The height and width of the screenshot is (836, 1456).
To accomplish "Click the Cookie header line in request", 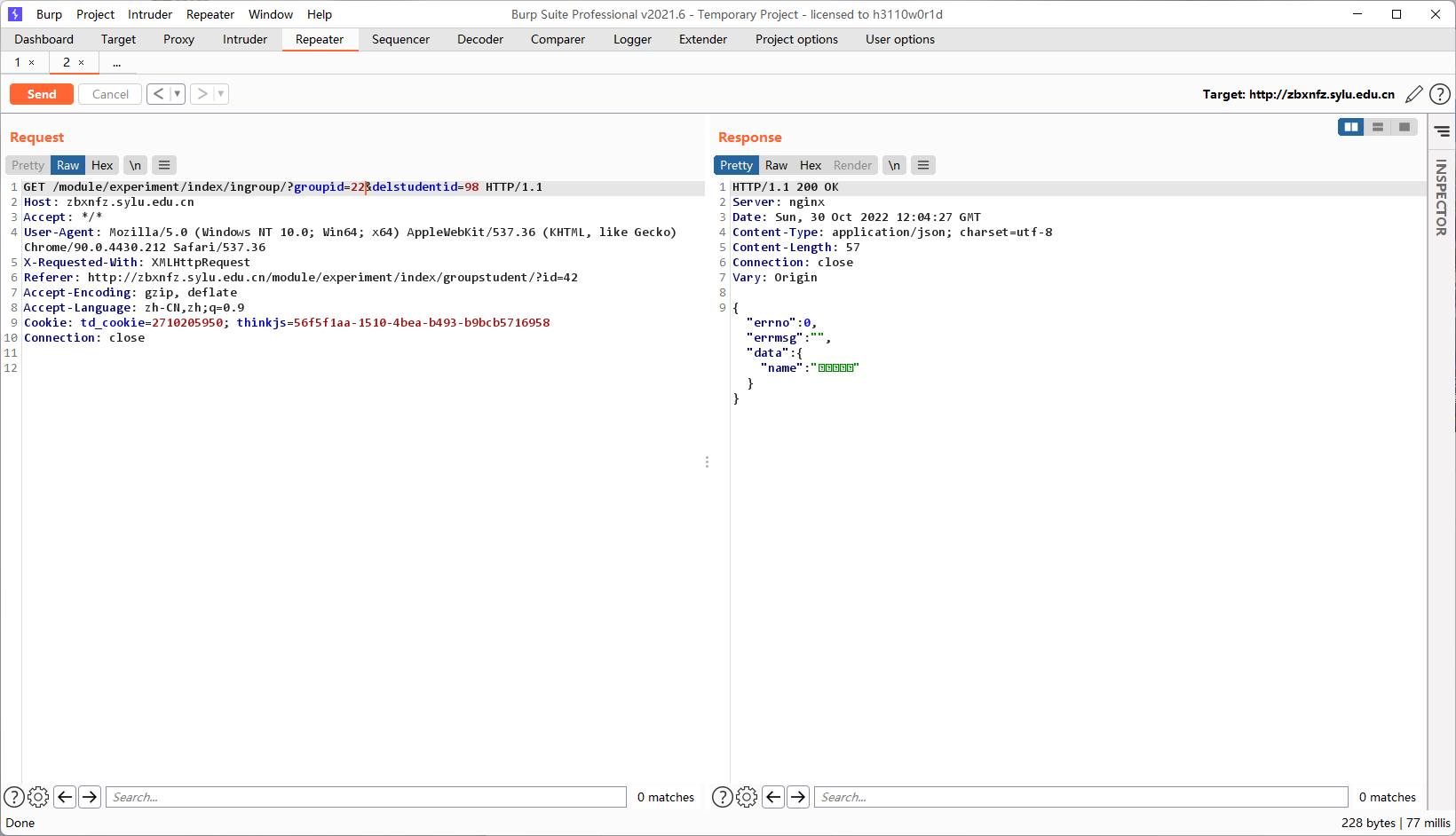I will tap(287, 322).
